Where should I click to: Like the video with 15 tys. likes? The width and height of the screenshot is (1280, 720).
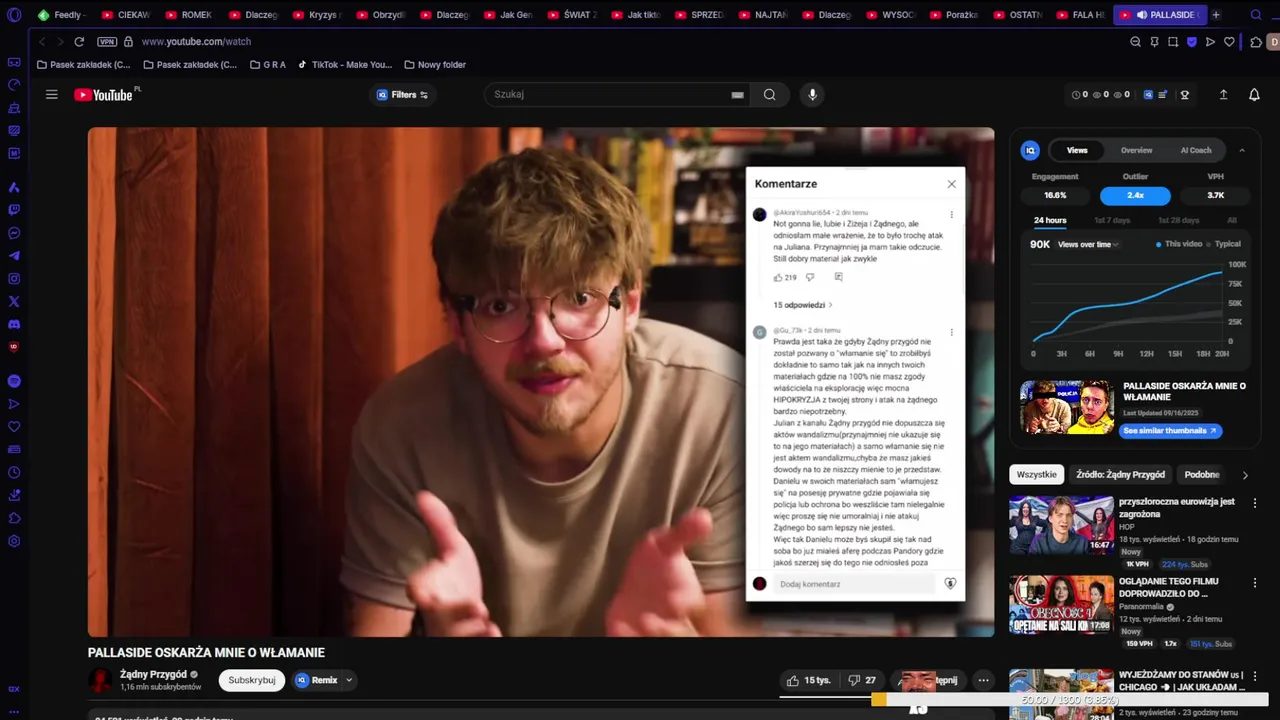[x=809, y=680]
